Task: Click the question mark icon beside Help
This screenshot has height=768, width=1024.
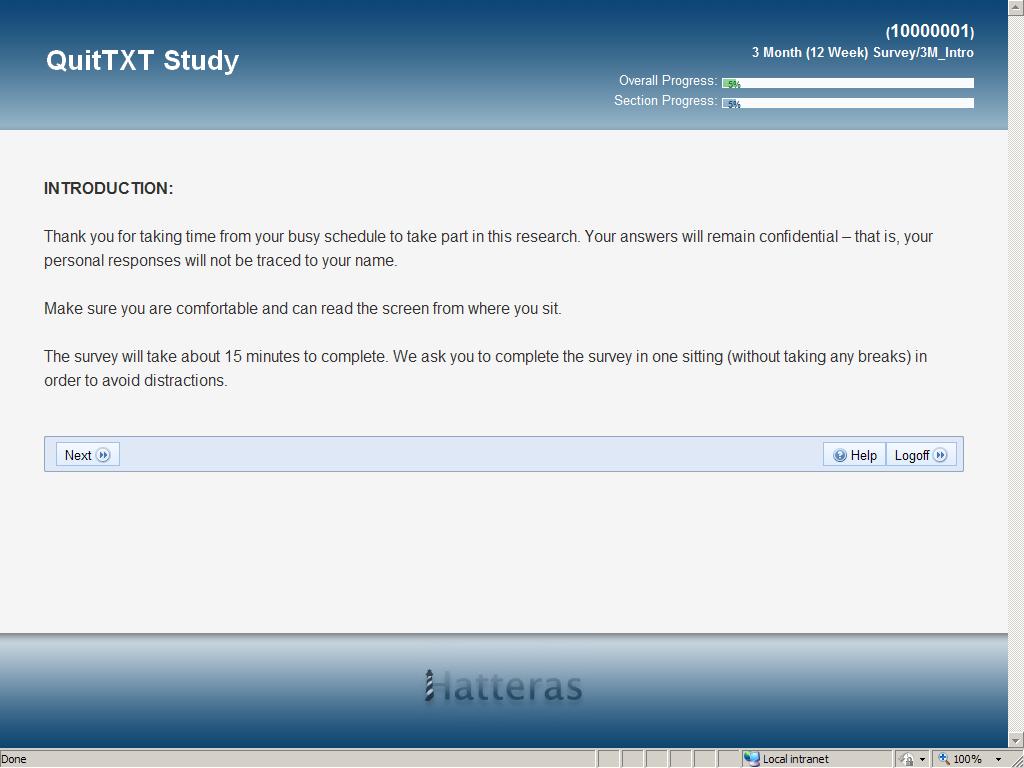Action: pos(840,455)
